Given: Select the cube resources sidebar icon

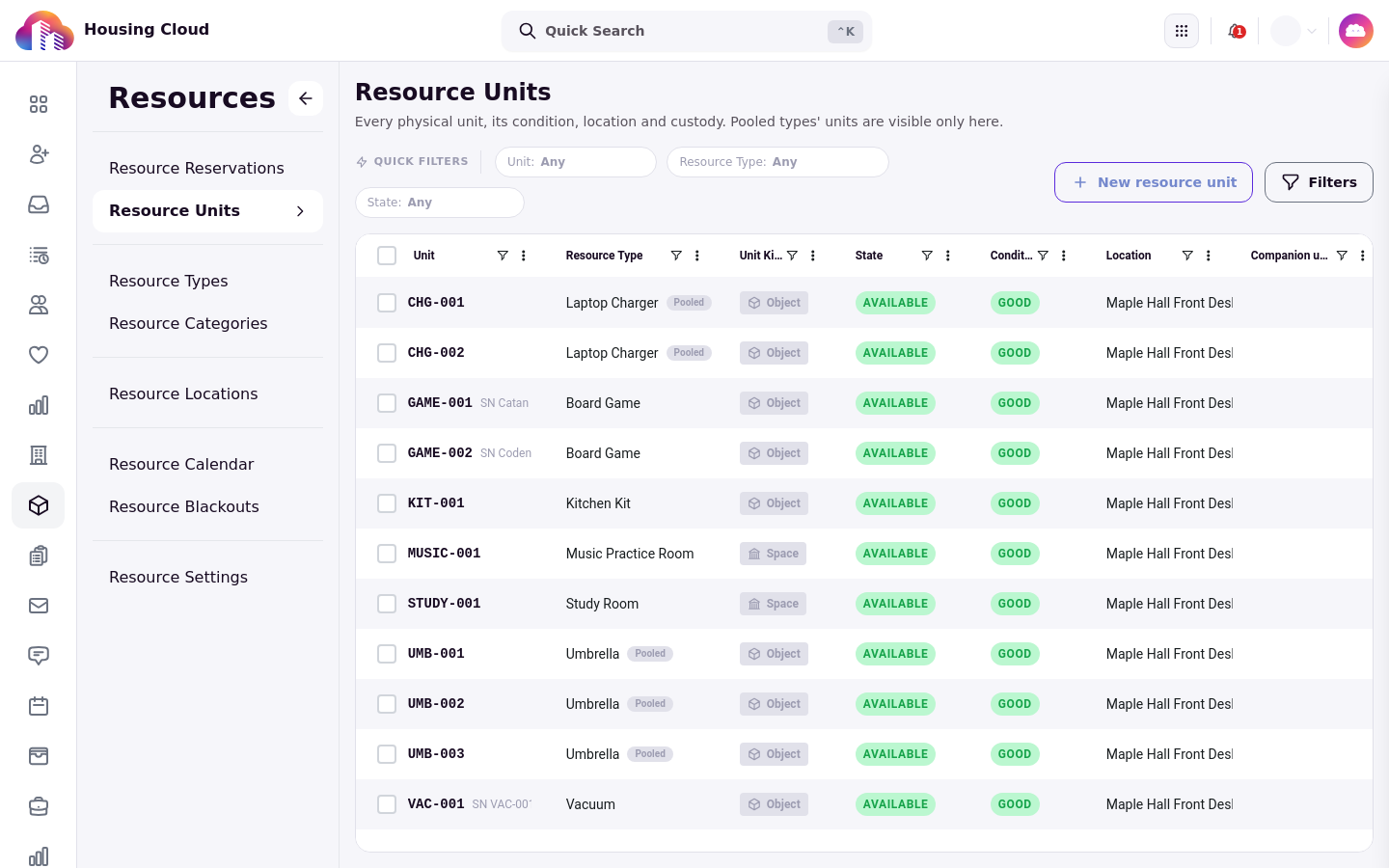Looking at the screenshot, I should point(39,505).
